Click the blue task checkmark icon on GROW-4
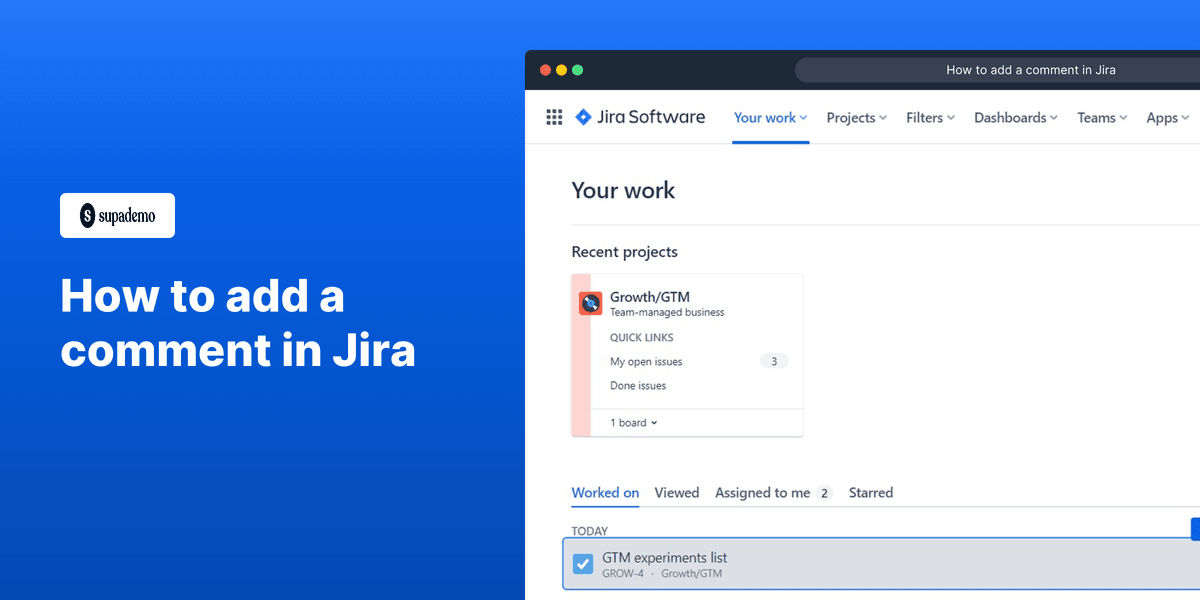 point(583,563)
